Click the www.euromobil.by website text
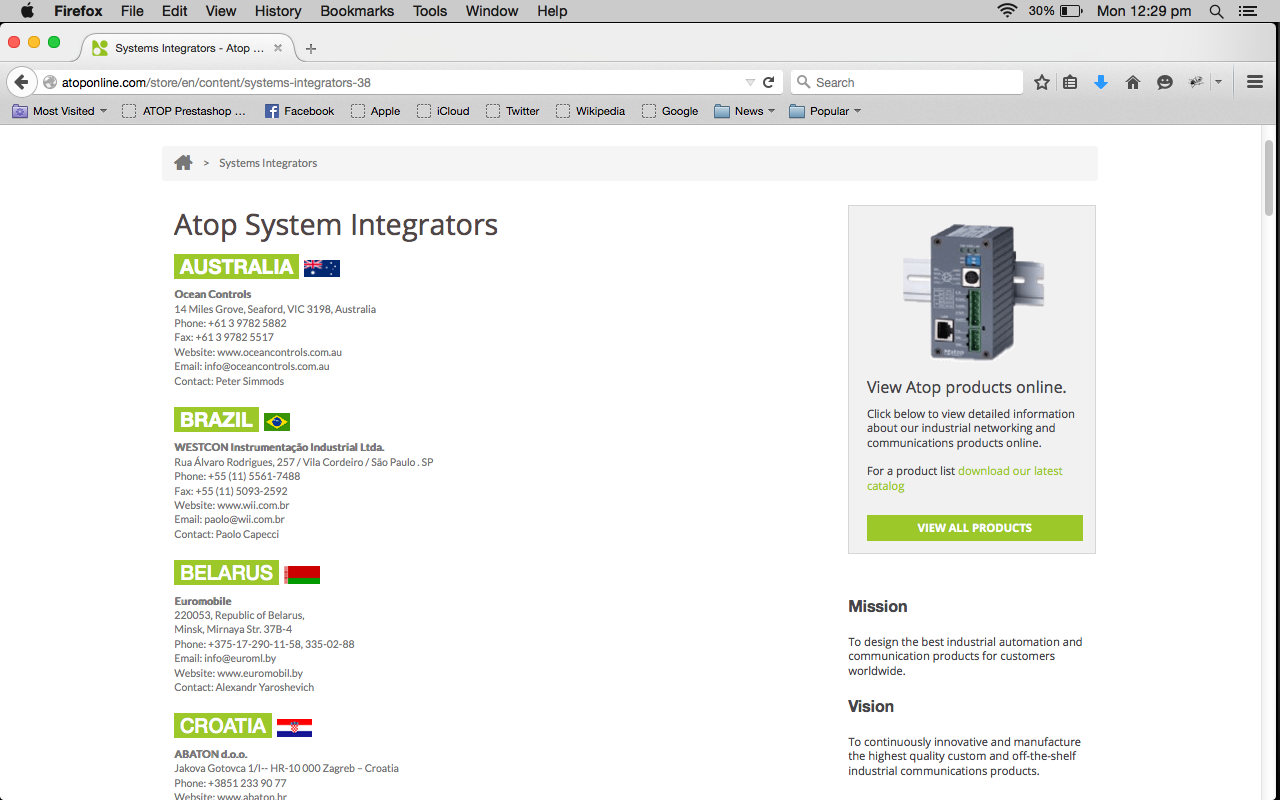The width and height of the screenshot is (1280, 800). point(260,673)
